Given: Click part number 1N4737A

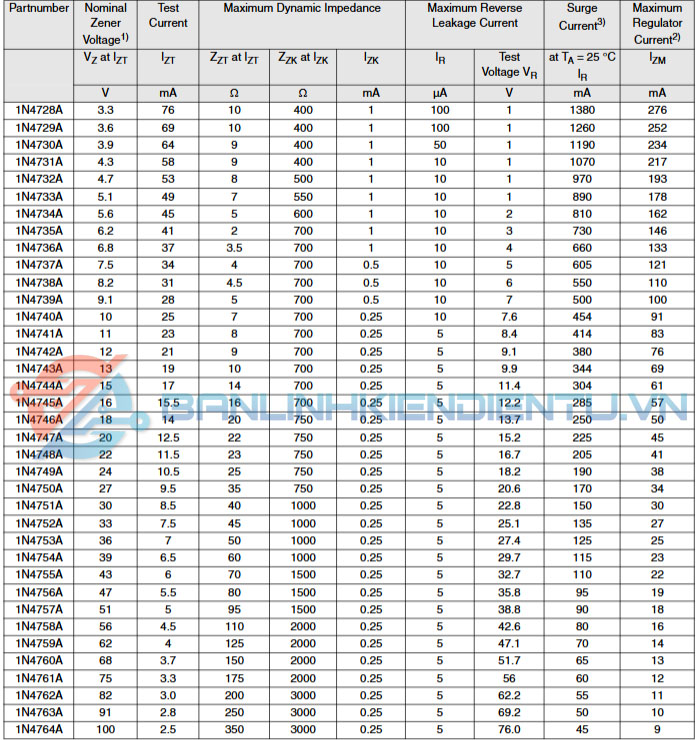Looking at the screenshot, I should 39,265.
